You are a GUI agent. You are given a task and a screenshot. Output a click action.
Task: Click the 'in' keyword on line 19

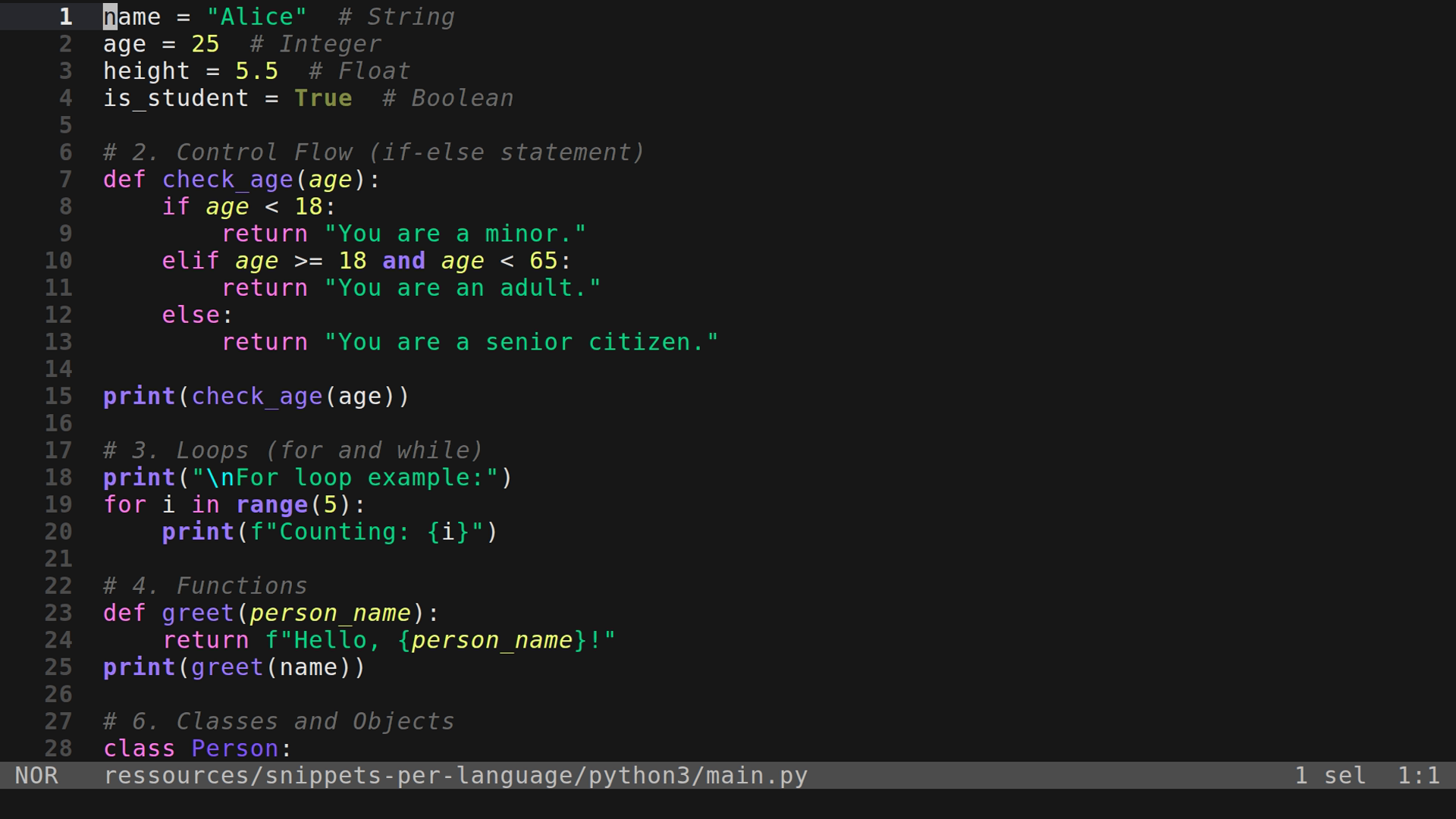point(206,505)
